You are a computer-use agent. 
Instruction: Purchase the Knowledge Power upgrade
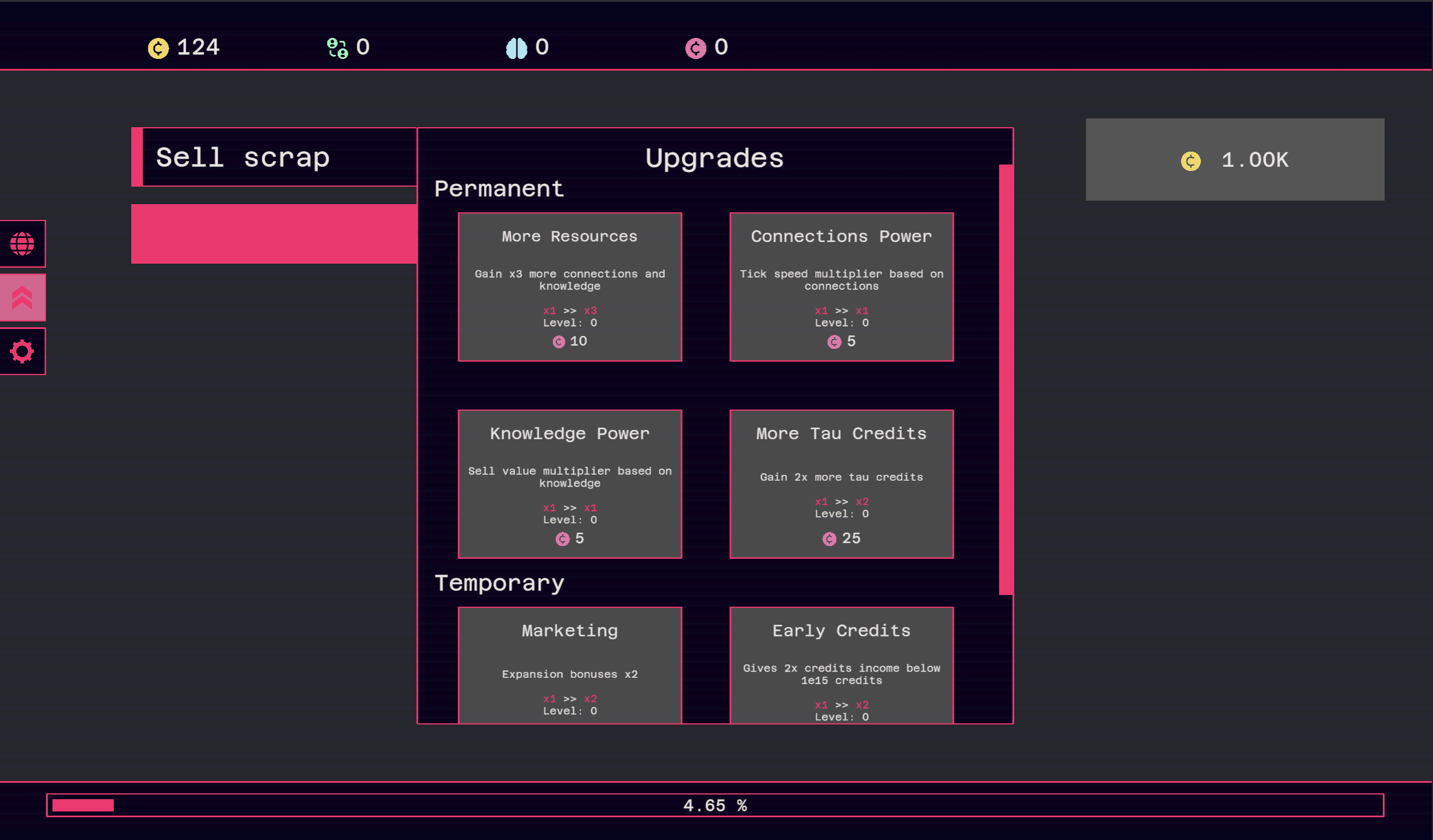[x=570, y=484]
